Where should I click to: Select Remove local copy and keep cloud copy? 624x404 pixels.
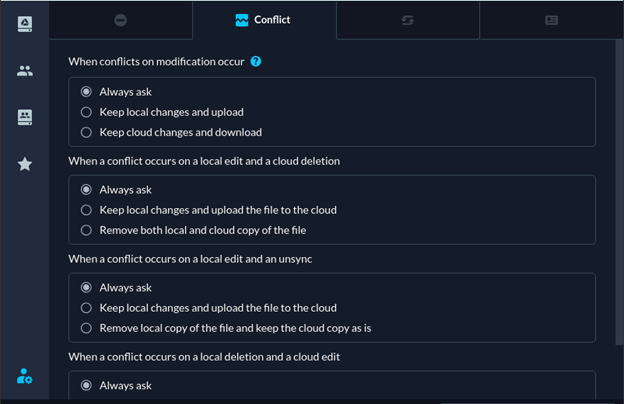coord(226,328)
